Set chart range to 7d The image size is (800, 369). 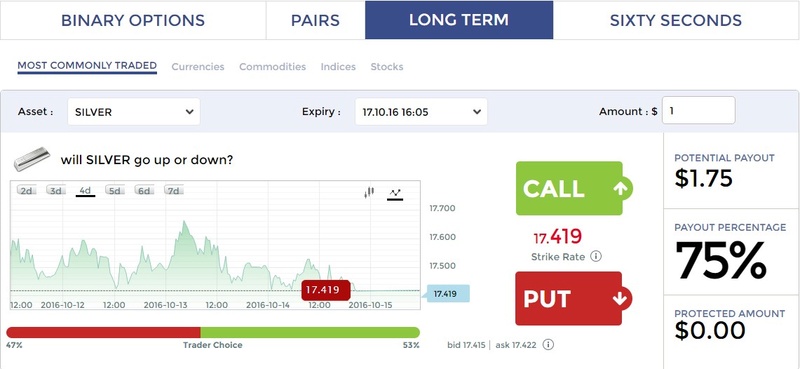[174, 190]
